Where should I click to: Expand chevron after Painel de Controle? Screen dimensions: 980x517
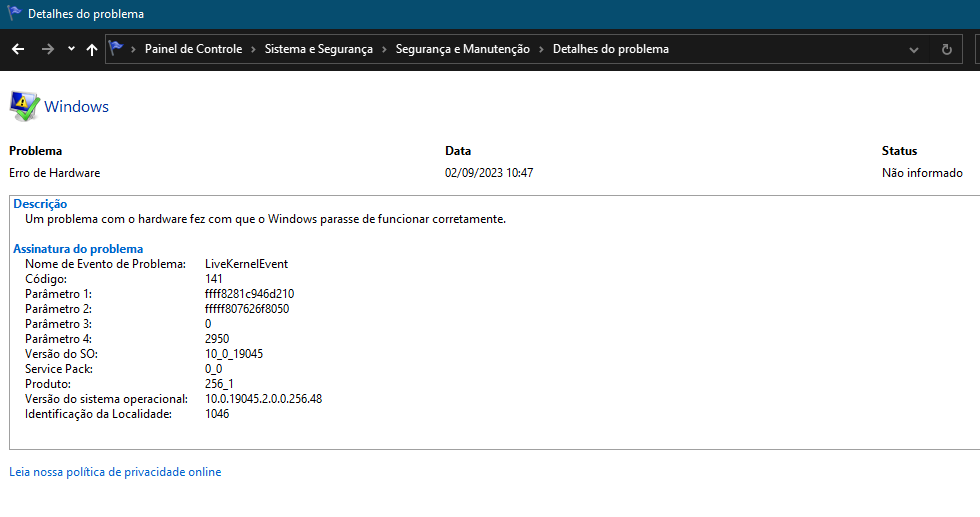pyautogui.click(x=253, y=49)
